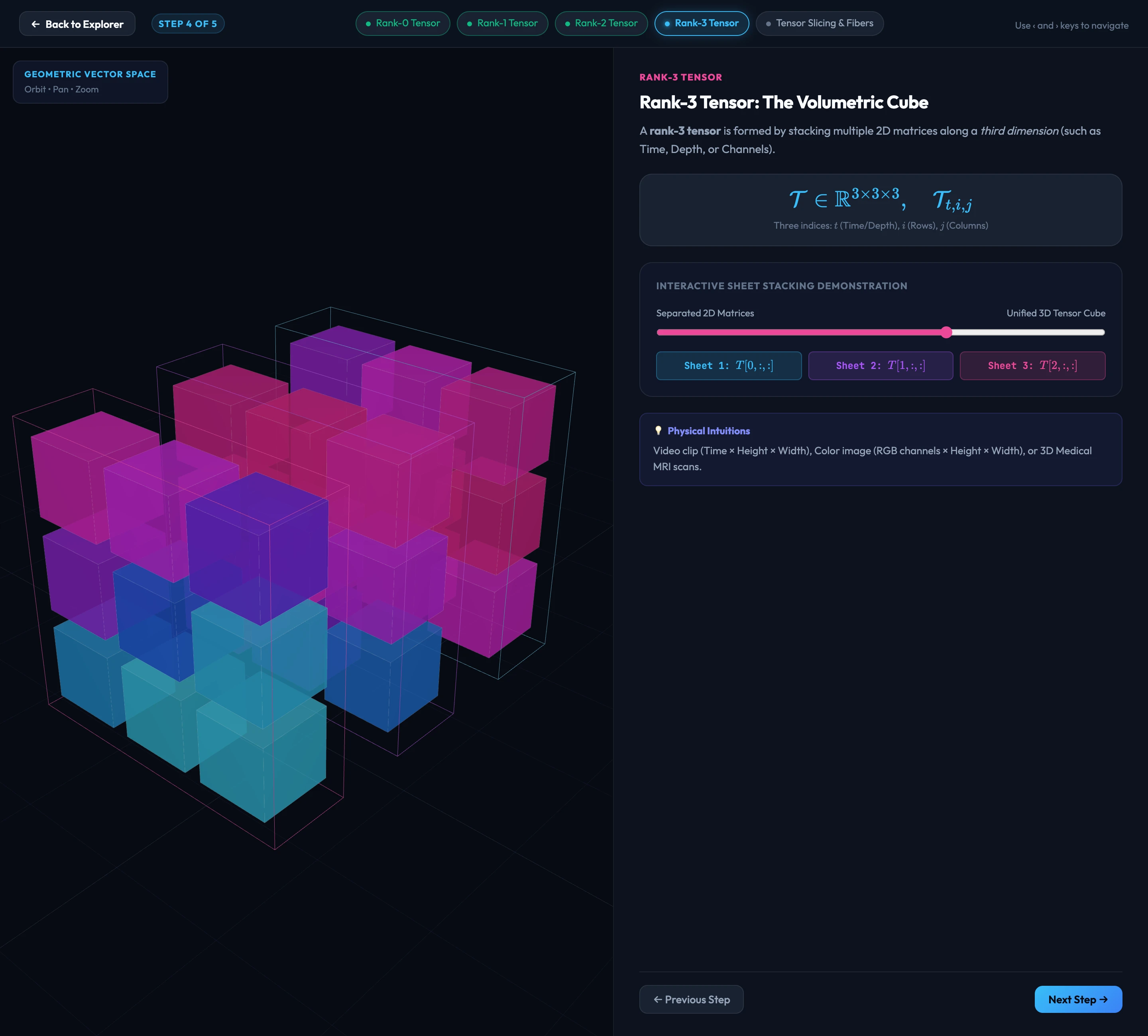The width and height of the screenshot is (1148, 1036).
Task: Open the Rank-2 Tensor step tab
Action: click(601, 24)
